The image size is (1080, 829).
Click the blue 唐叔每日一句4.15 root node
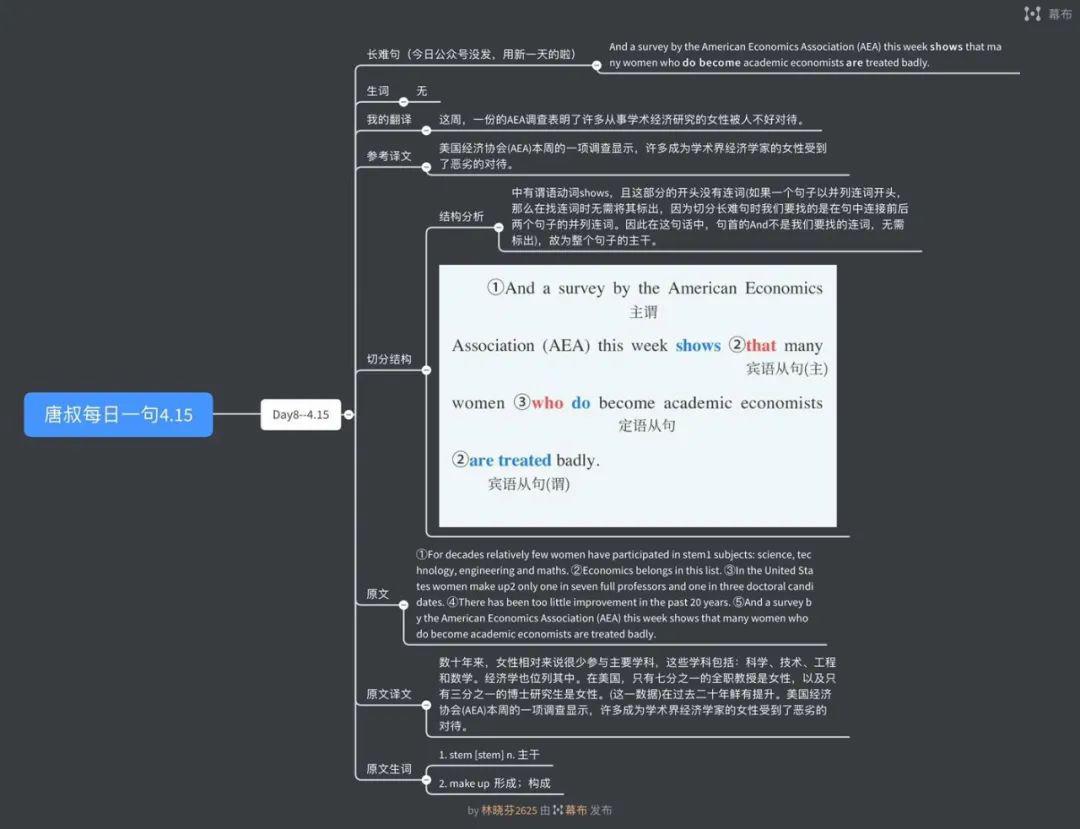118,414
